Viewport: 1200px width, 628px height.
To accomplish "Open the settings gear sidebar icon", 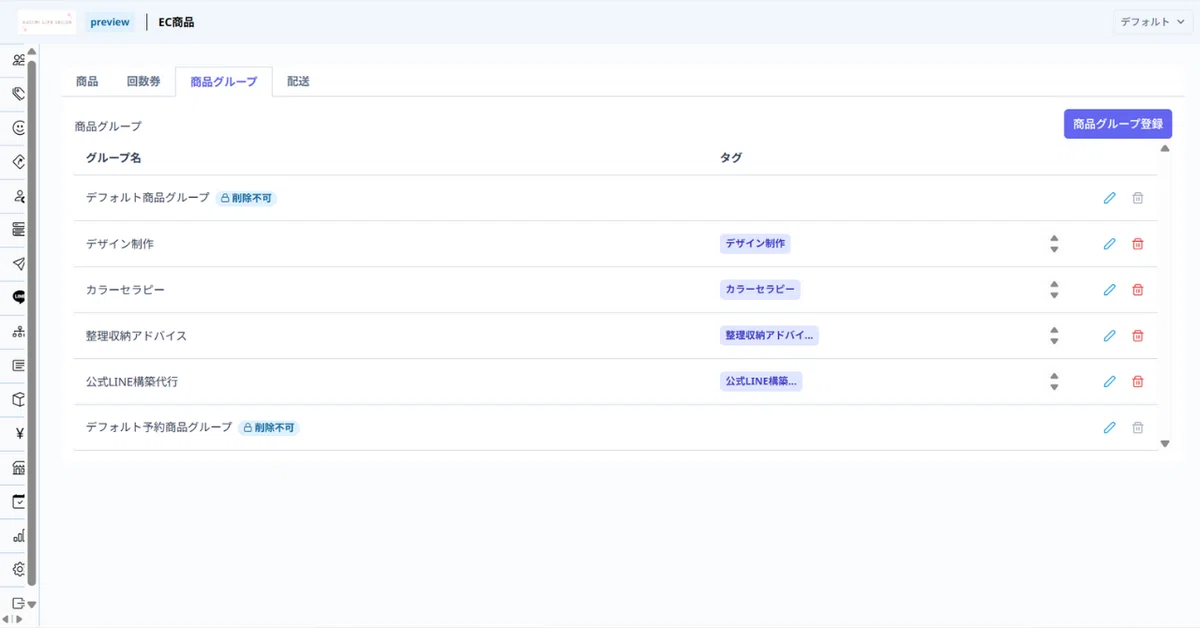I will (x=18, y=570).
